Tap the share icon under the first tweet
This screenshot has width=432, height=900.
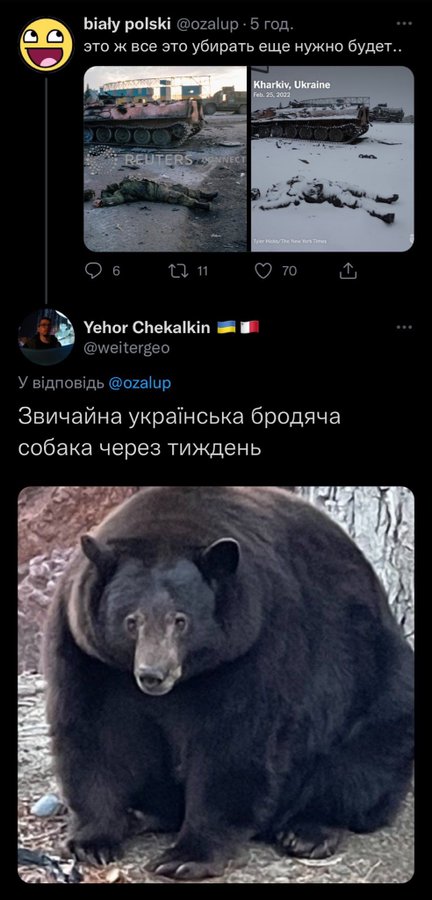pos(348,271)
